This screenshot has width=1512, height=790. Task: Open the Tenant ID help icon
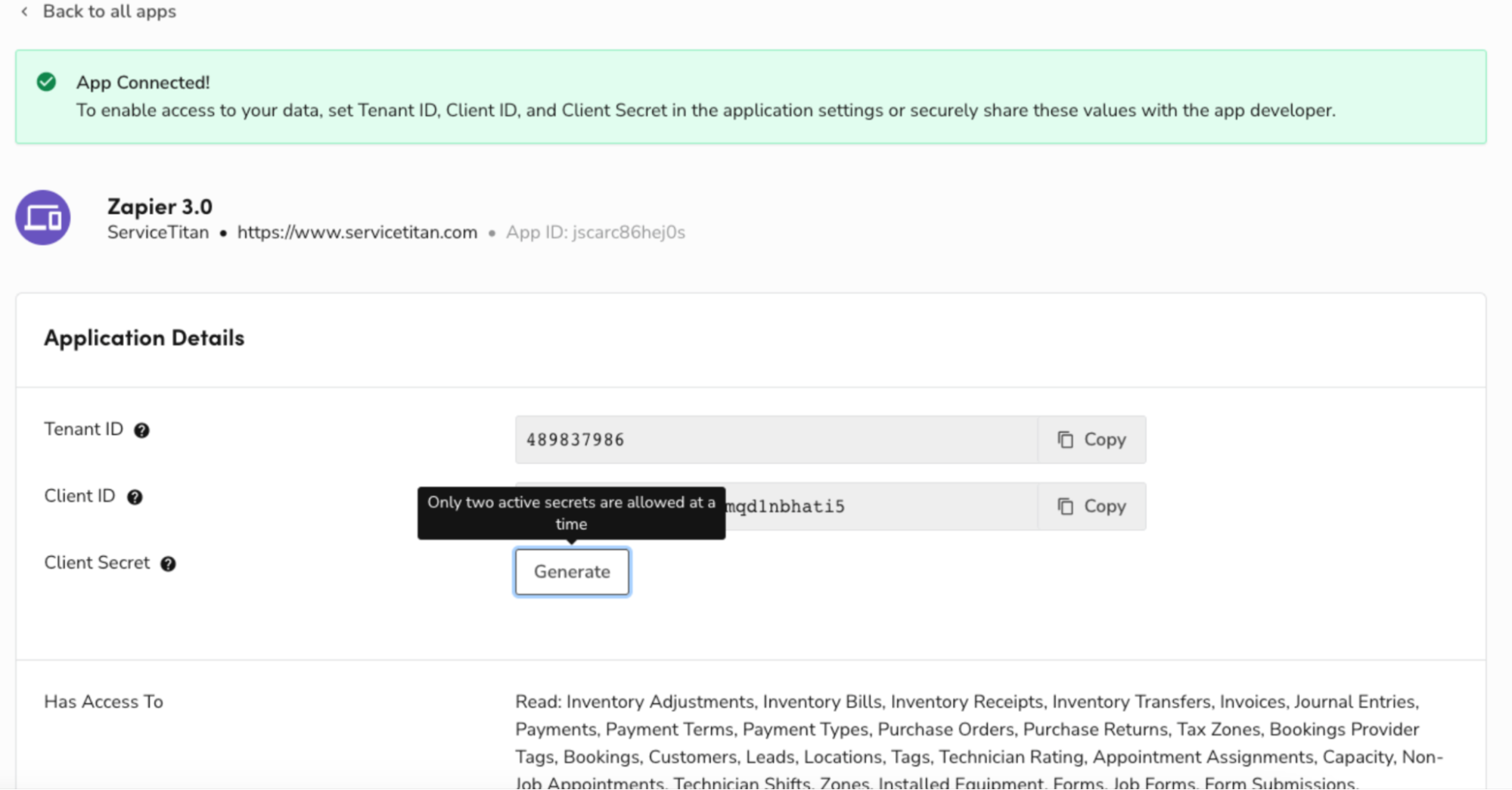coord(141,431)
